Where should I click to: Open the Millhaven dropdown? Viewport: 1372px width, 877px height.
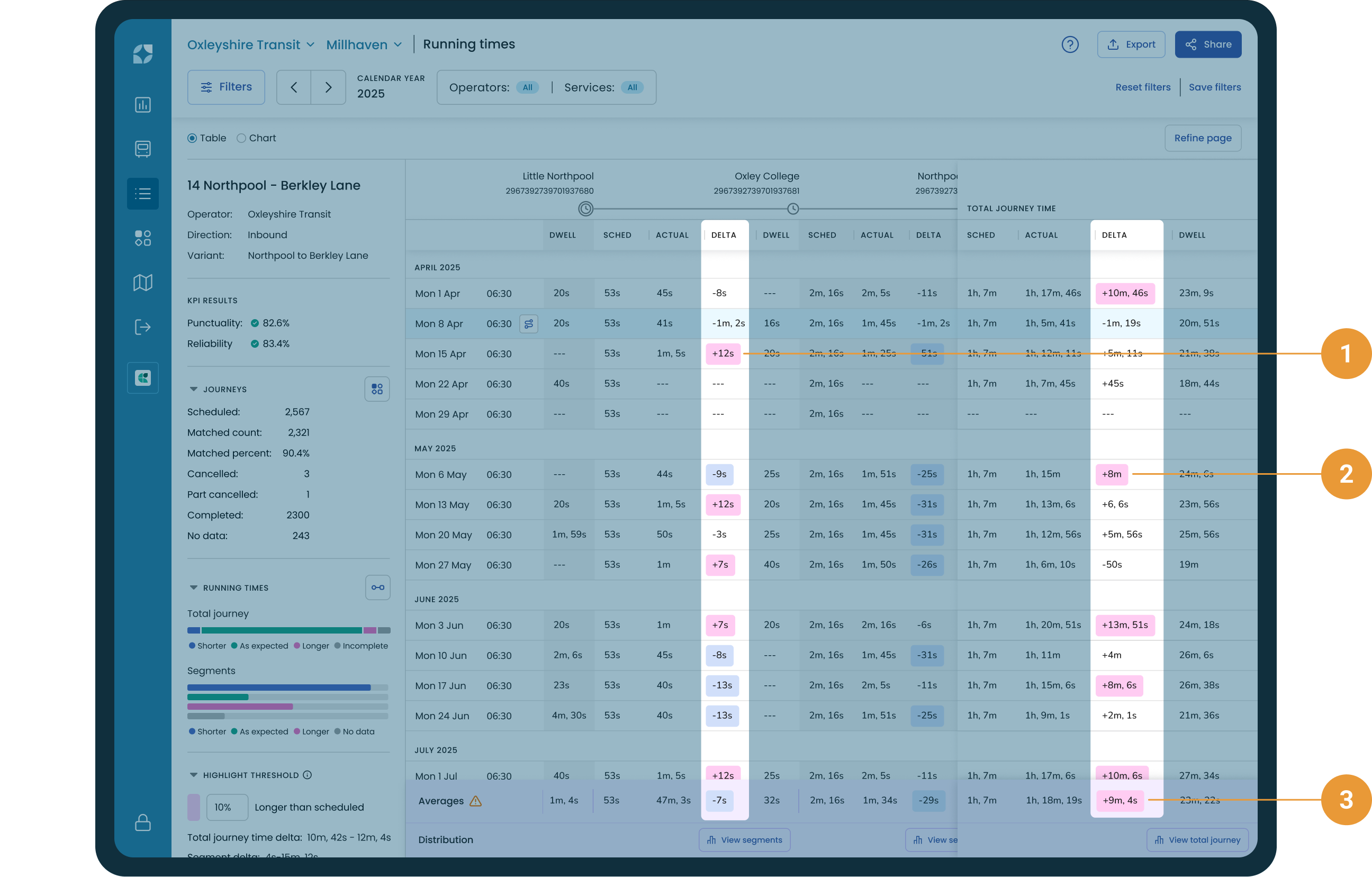click(x=364, y=44)
